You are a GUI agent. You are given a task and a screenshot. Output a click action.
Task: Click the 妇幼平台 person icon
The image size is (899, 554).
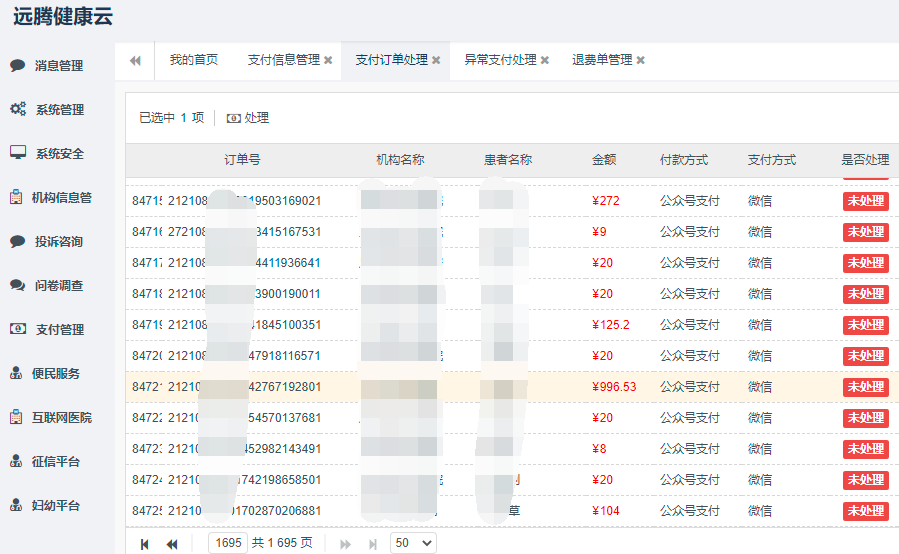[x=16, y=505]
